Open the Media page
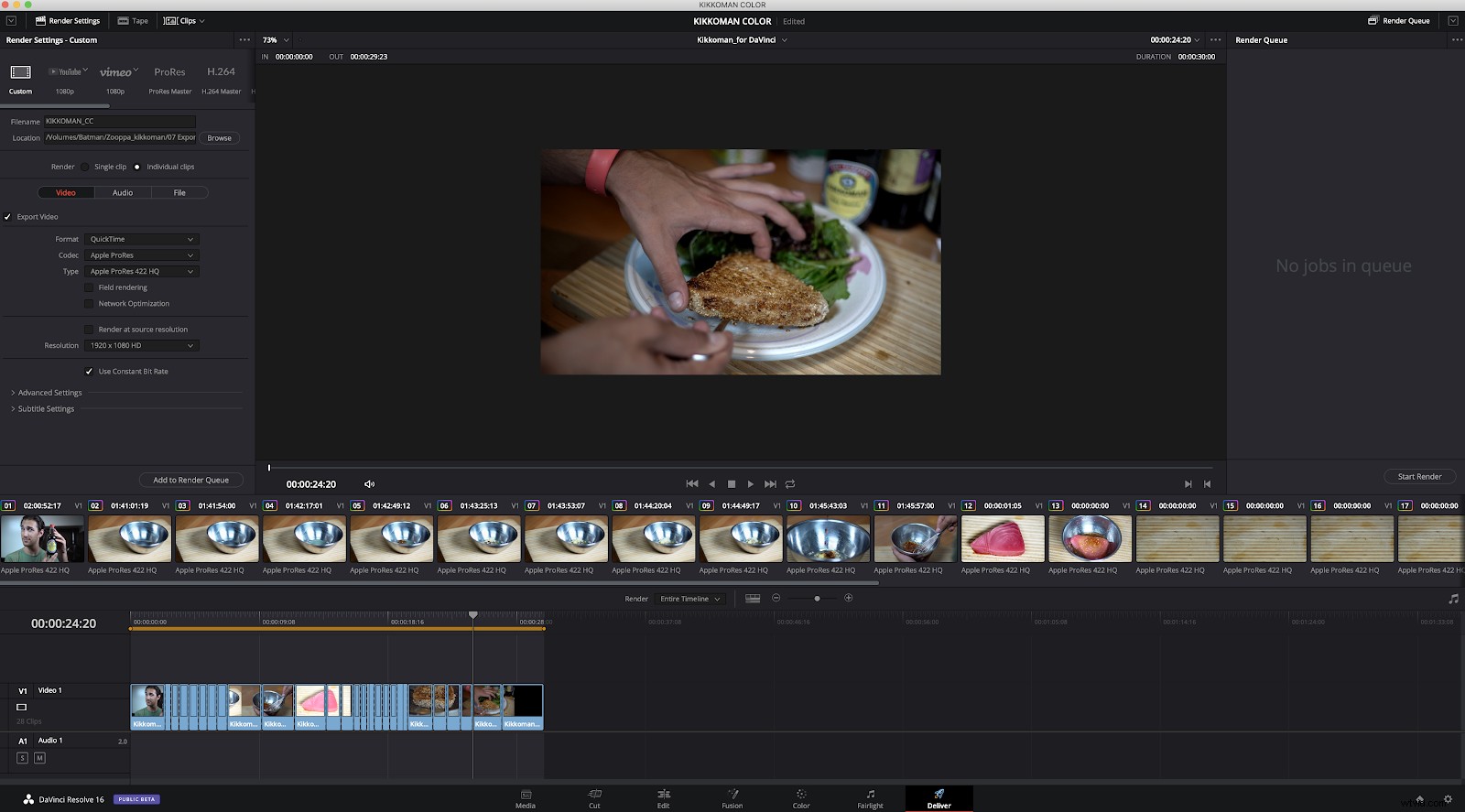 [526, 798]
